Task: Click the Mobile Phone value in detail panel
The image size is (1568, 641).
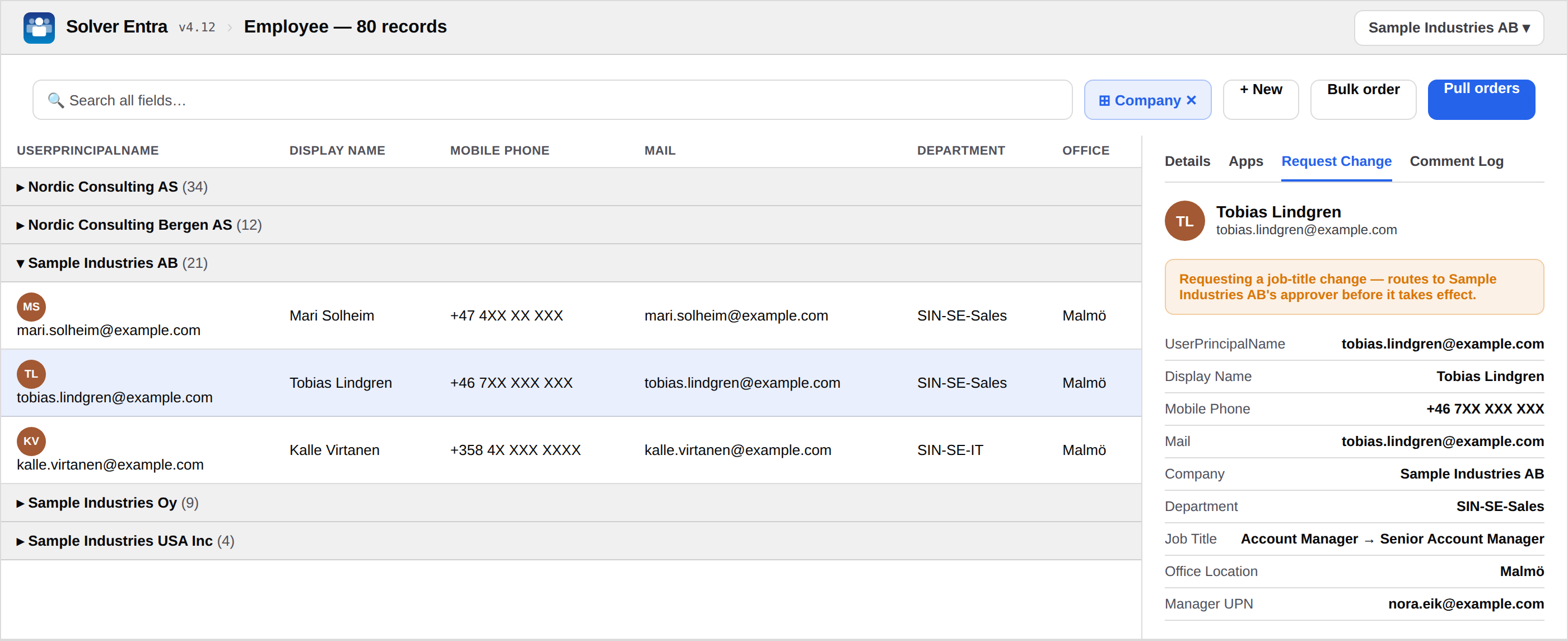Action: point(1484,409)
